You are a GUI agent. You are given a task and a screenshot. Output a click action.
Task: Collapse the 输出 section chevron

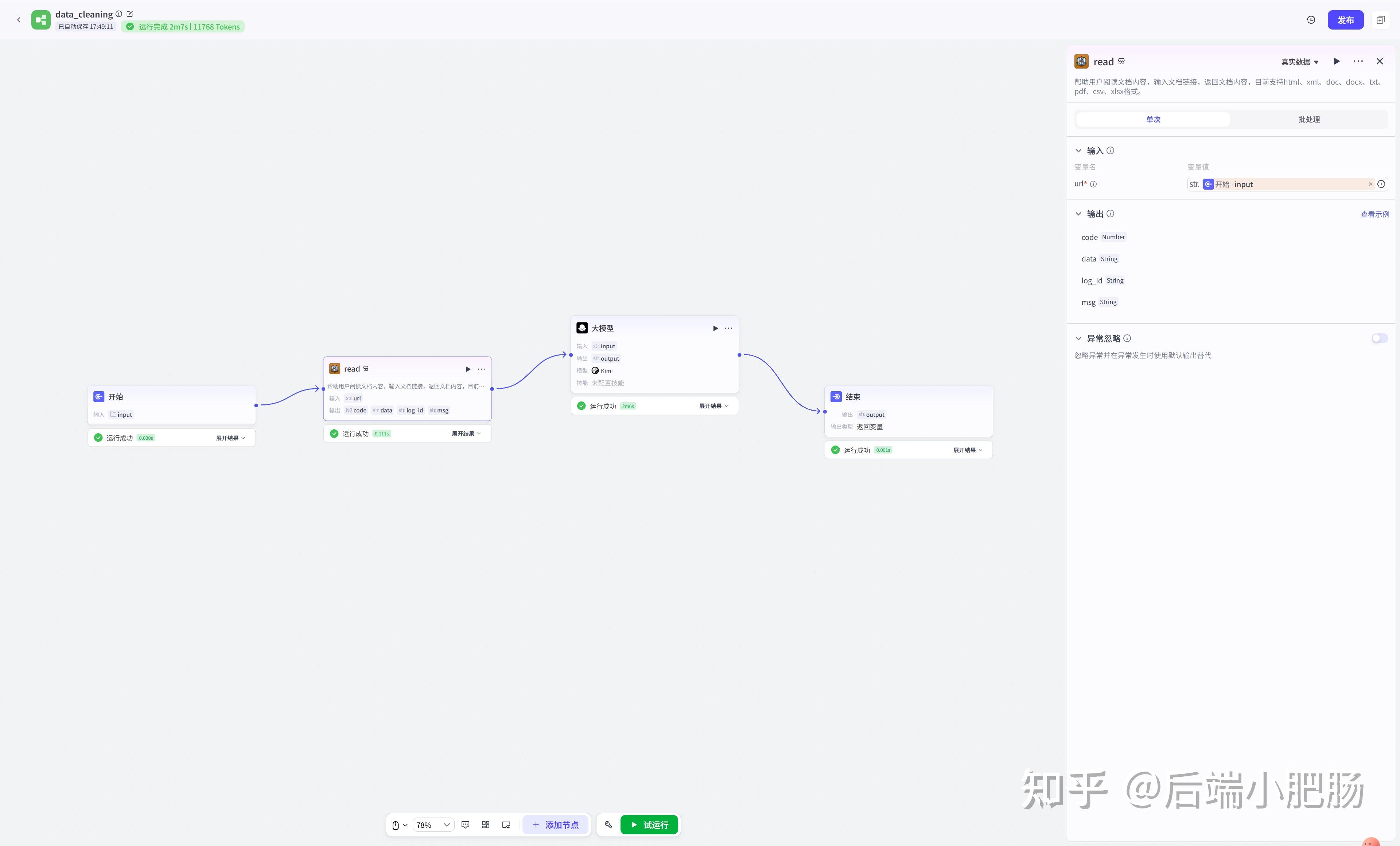[1078, 214]
